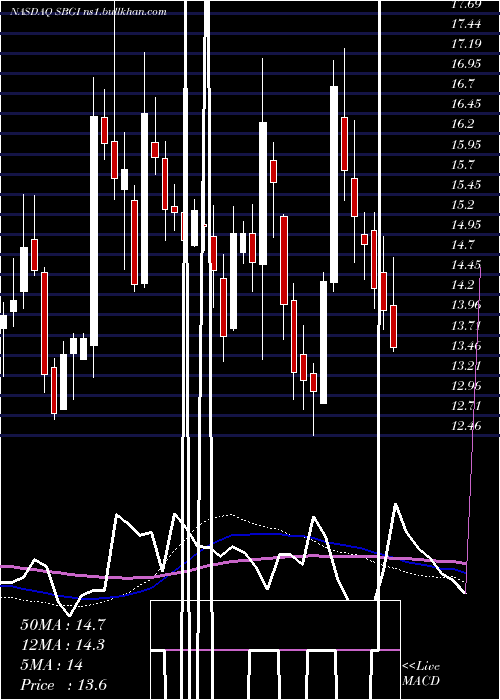Click the 15.95 price axis label
The width and height of the screenshot is (500, 700).
coord(466,145)
